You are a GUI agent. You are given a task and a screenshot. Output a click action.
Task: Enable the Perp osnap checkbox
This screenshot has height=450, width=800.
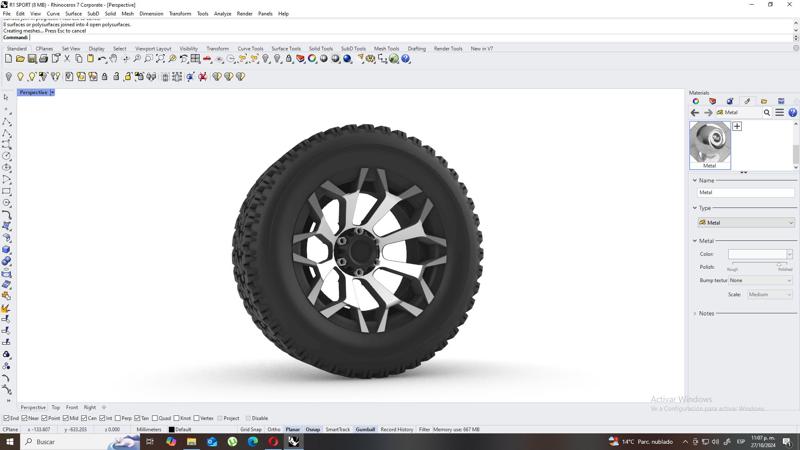click(118, 418)
